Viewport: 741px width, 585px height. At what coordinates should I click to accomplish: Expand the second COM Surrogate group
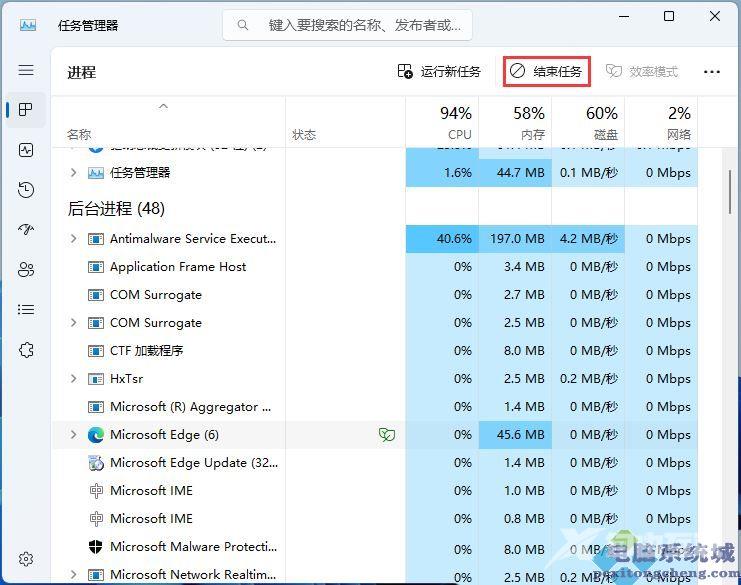click(73, 323)
